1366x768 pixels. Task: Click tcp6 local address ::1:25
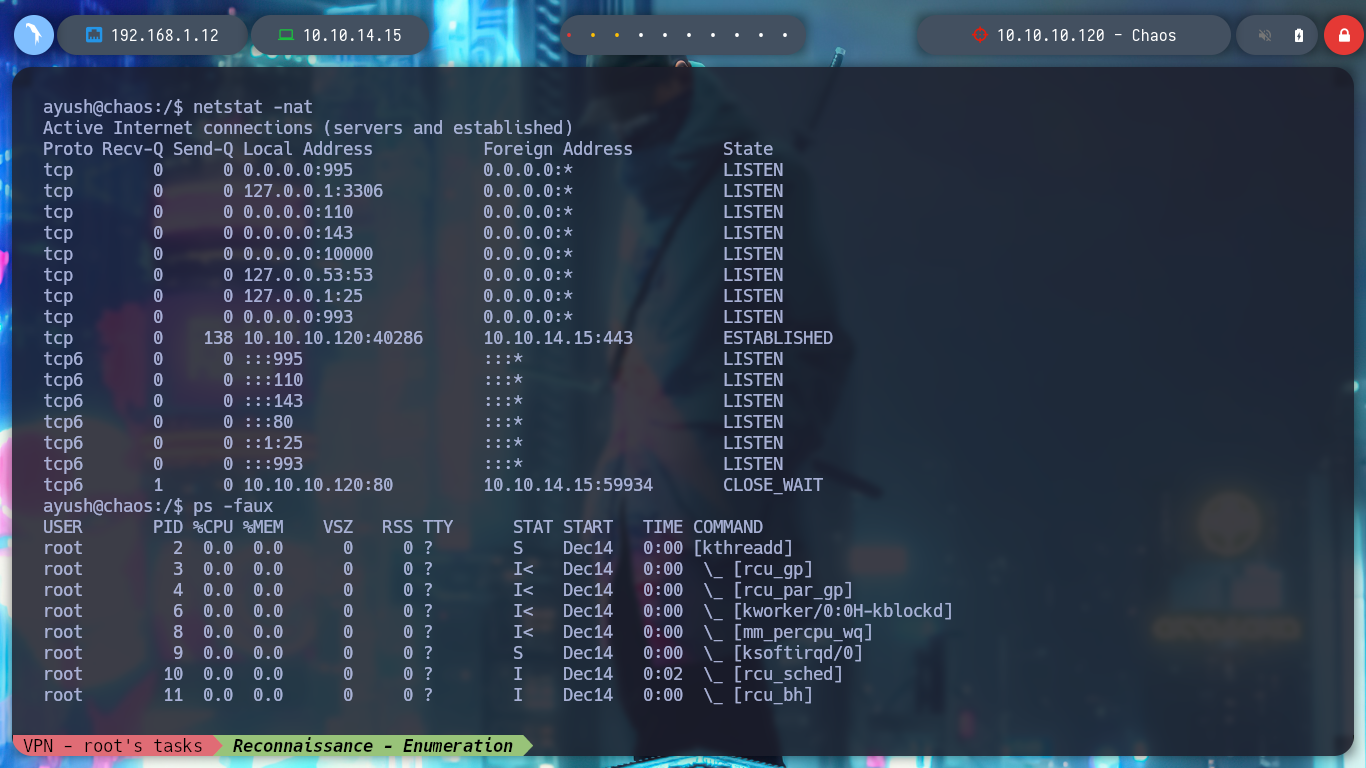point(273,443)
